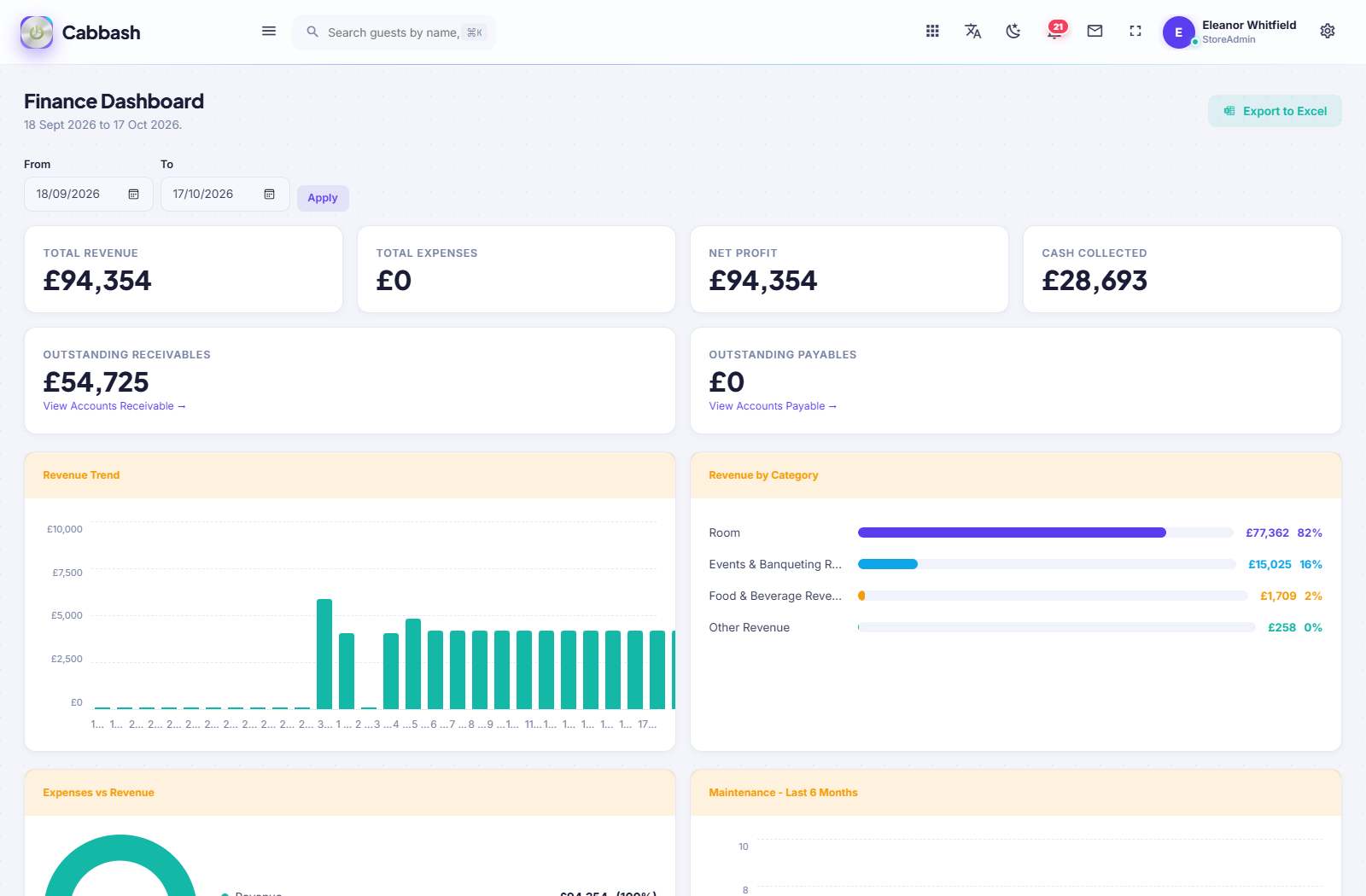Apply the date range
1366x896 pixels.
coord(323,198)
